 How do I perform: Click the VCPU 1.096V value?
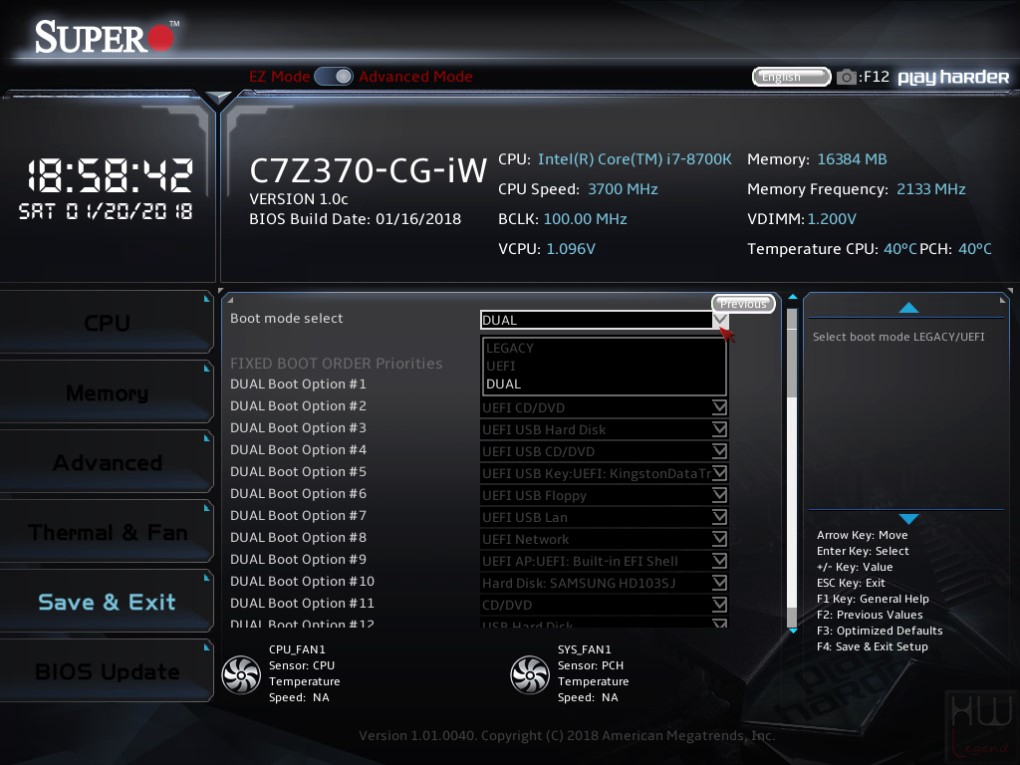coord(570,249)
